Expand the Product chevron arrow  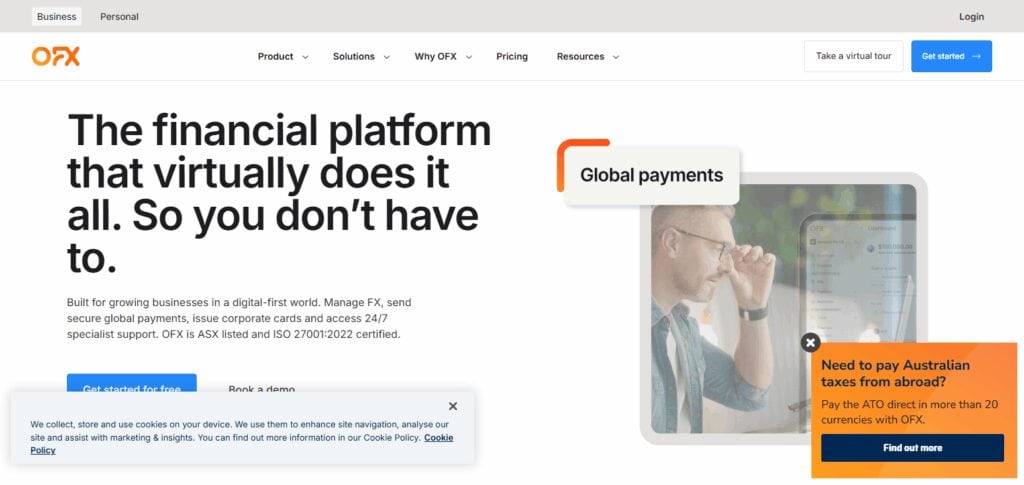tap(305, 57)
